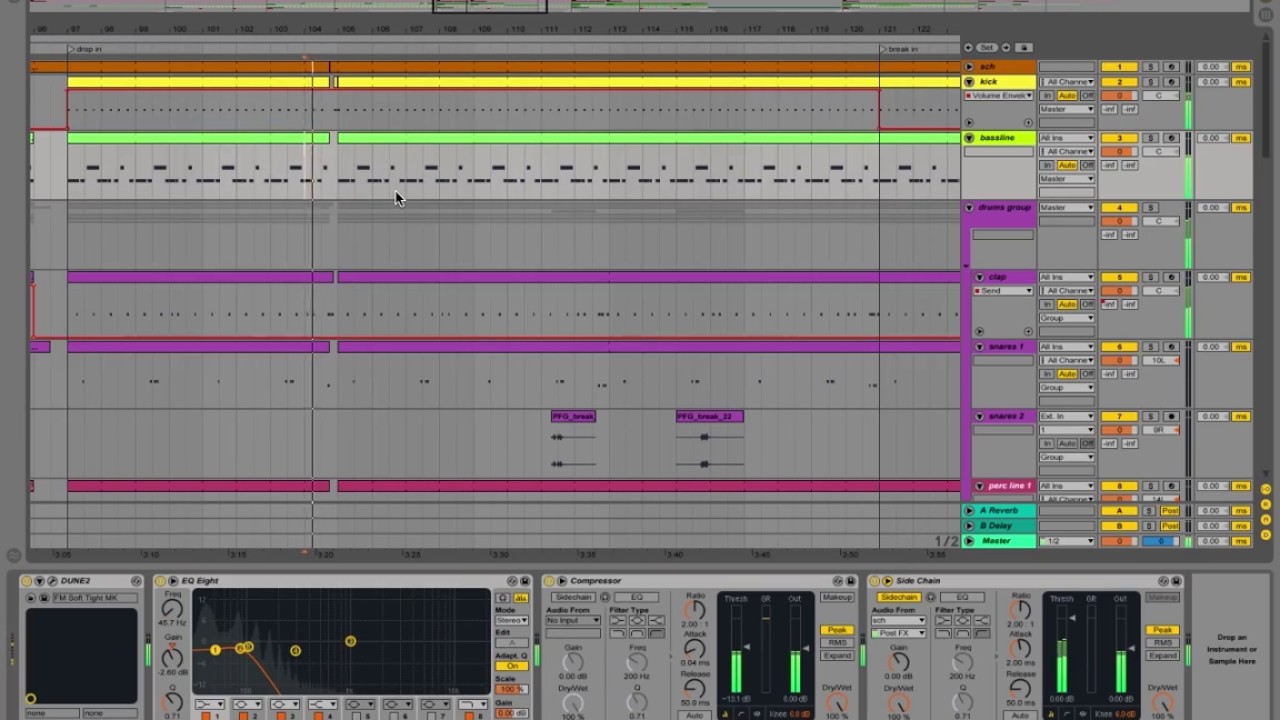This screenshot has width=1280, height=720.
Task: Arm snares 2 track for recording
Action: tap(1171, 416)
